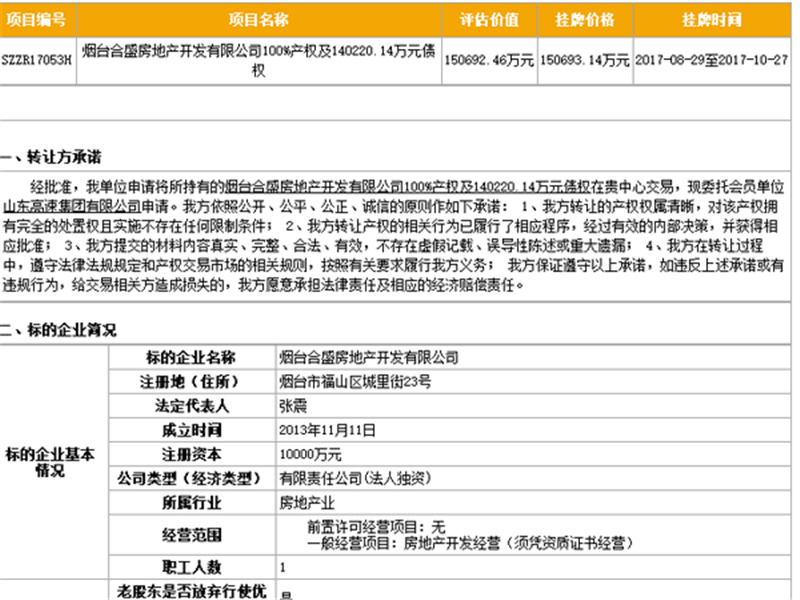
Task: Select listing price 150693.14万元
Action: point(585,60)
